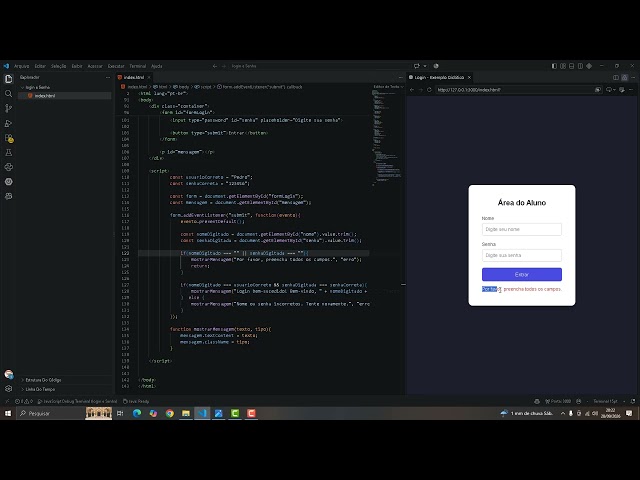640x480 pixels.
Task: Open the Explorer view in activity bar
Action: point(8,79)
